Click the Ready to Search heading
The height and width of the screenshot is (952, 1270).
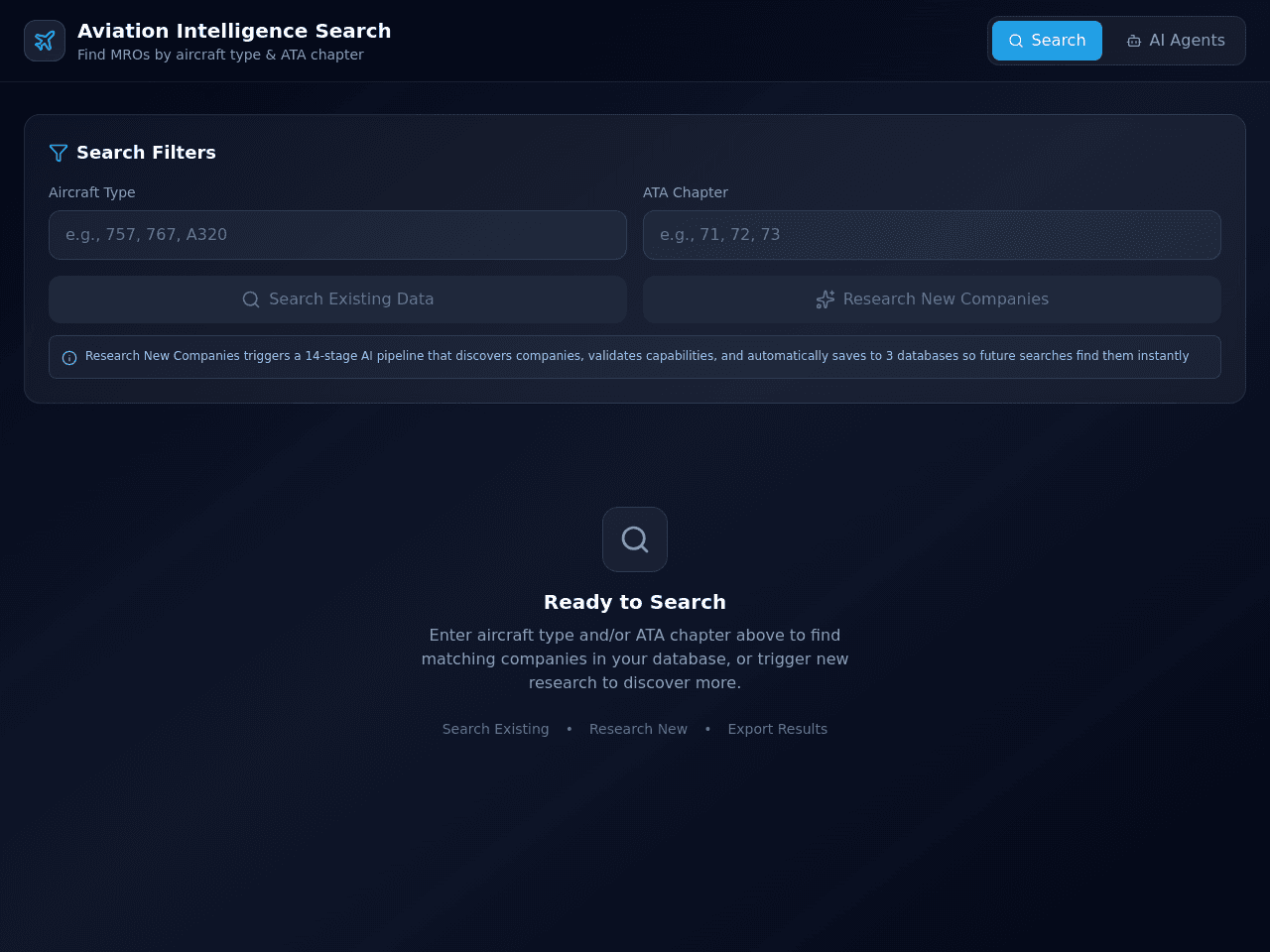[x=635, y=602]
